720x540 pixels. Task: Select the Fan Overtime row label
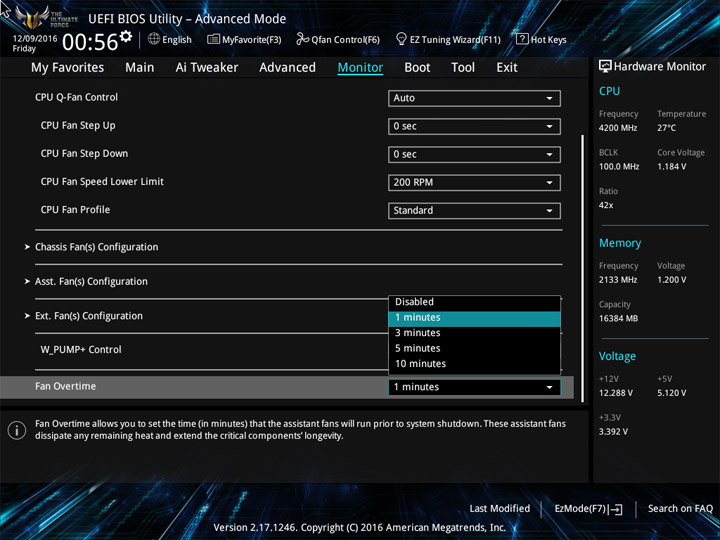(66, 387)
